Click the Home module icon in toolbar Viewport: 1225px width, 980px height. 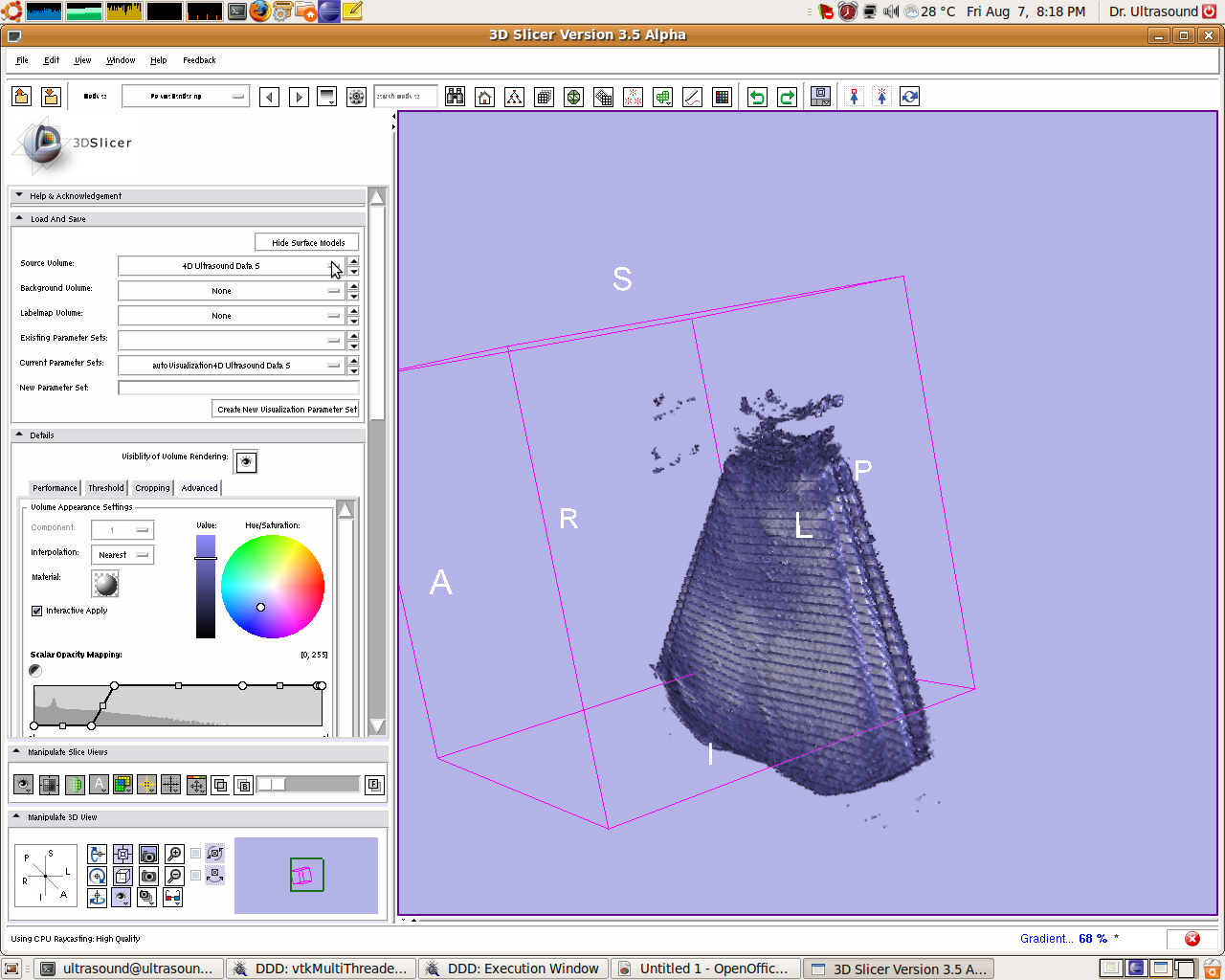click(x=485, y=97)
